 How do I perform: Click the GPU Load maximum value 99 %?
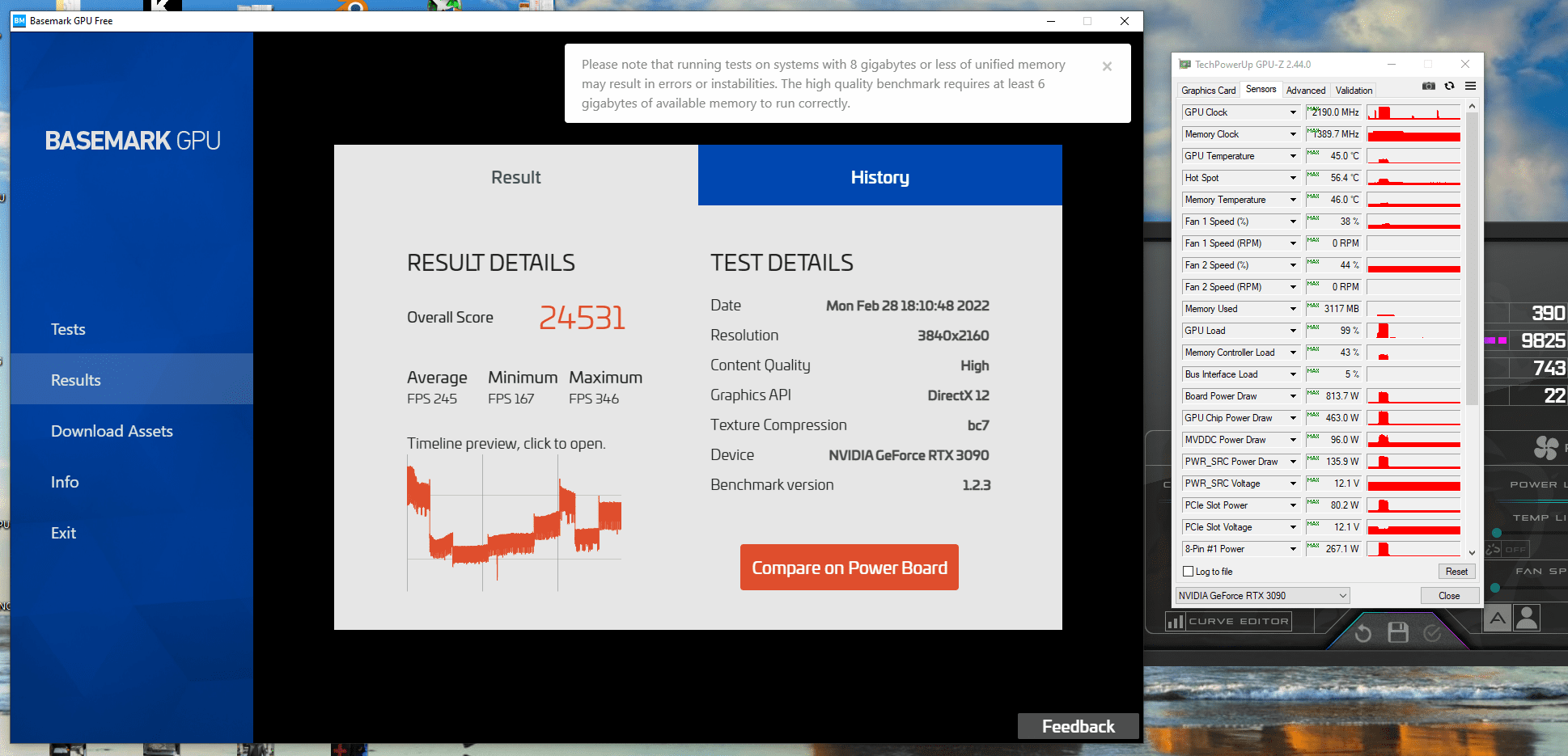(x=1350, y=331)
